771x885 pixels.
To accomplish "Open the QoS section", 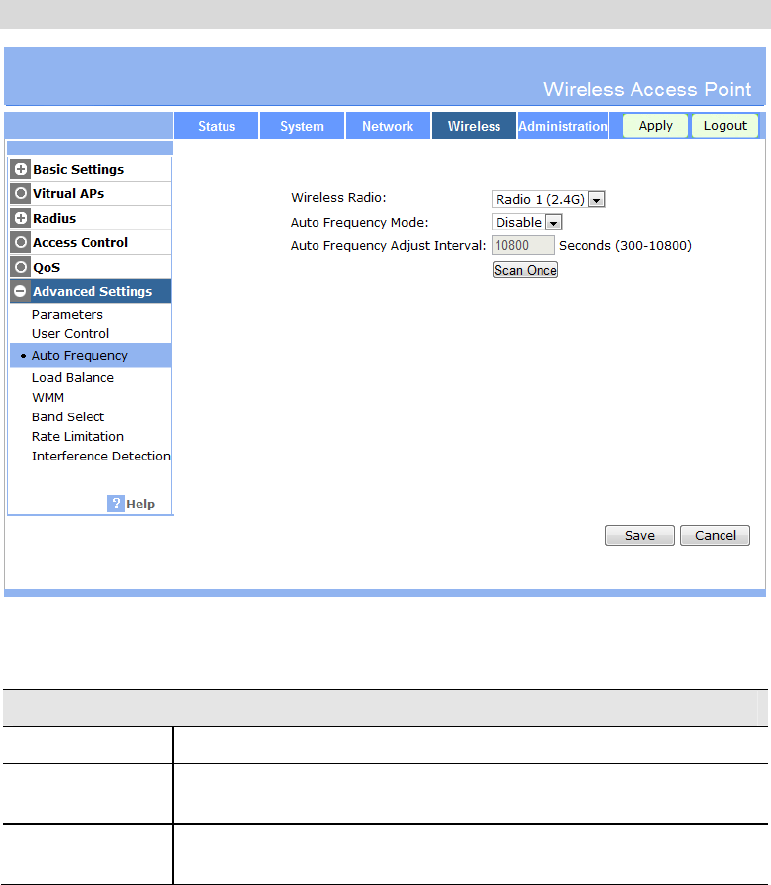I will click(x=46, y=268).
